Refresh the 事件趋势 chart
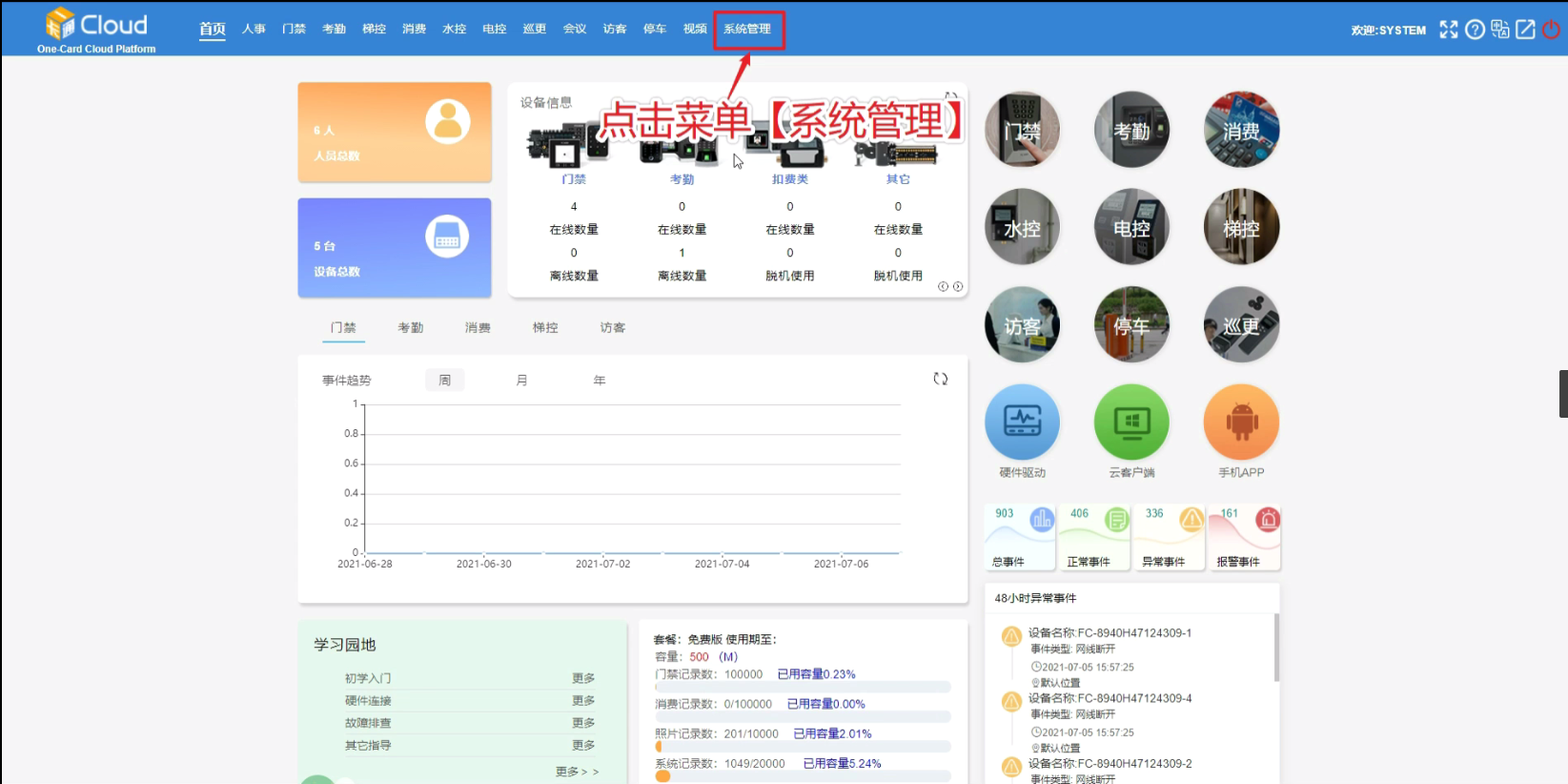 [941, 380]
